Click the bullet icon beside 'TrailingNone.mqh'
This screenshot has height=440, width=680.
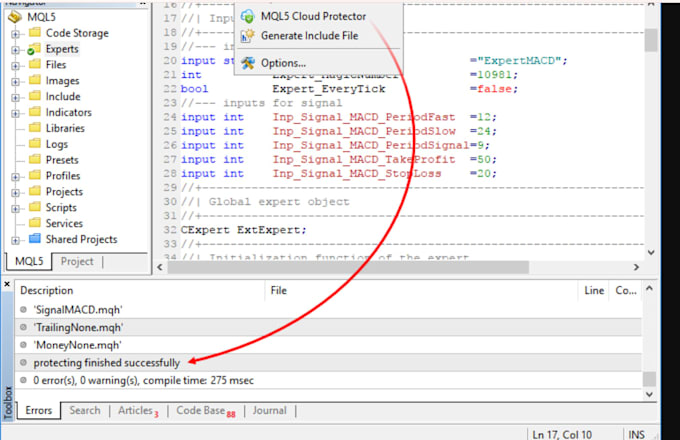[23, 327]
